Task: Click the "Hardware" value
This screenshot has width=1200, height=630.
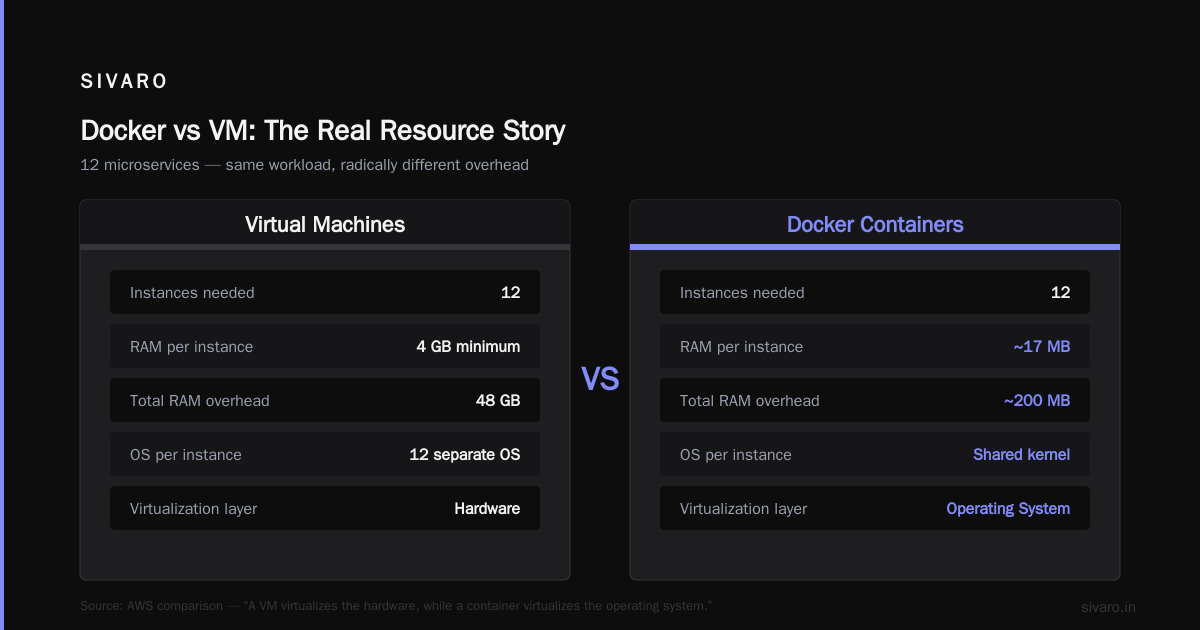Action: click(x=487, y=509)
